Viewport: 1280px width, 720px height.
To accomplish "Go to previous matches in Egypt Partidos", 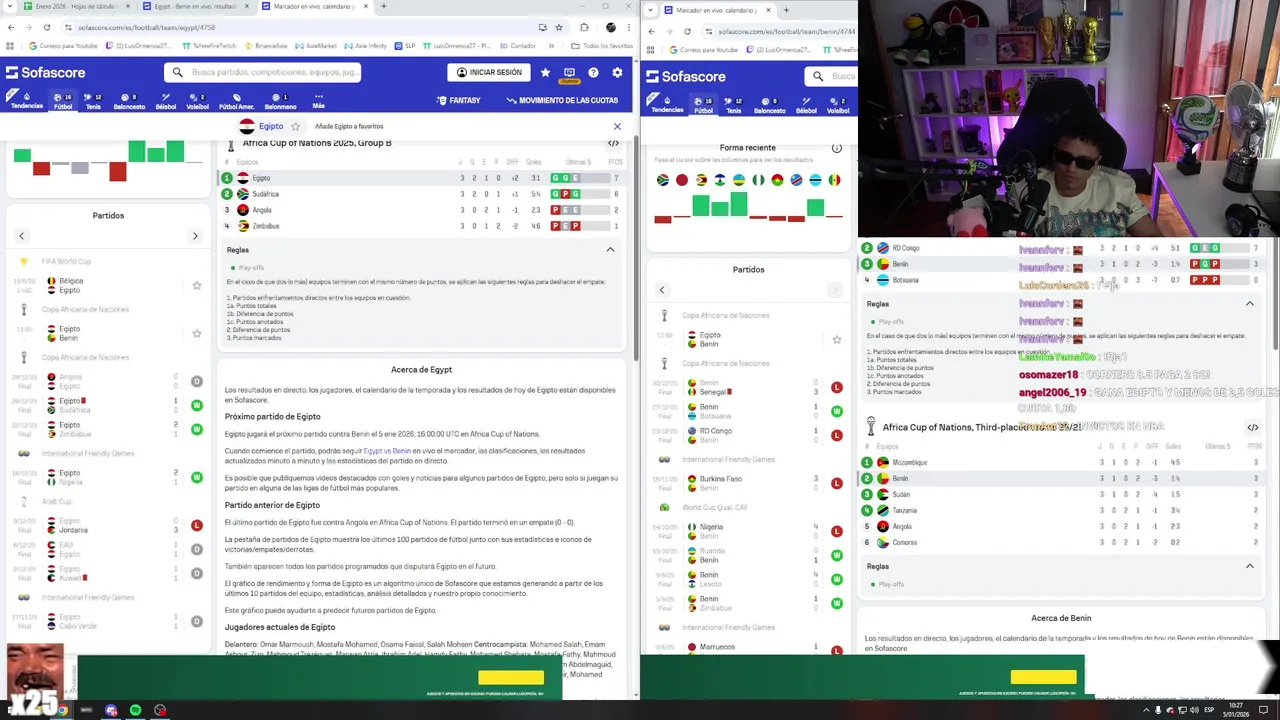I will pos(21,236).
